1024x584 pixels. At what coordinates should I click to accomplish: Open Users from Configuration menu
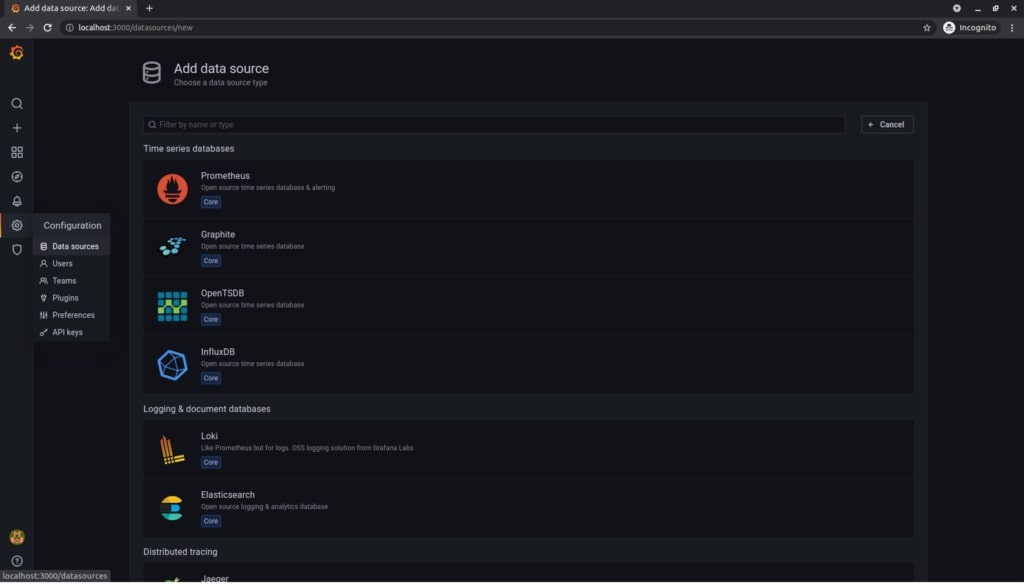62,264
